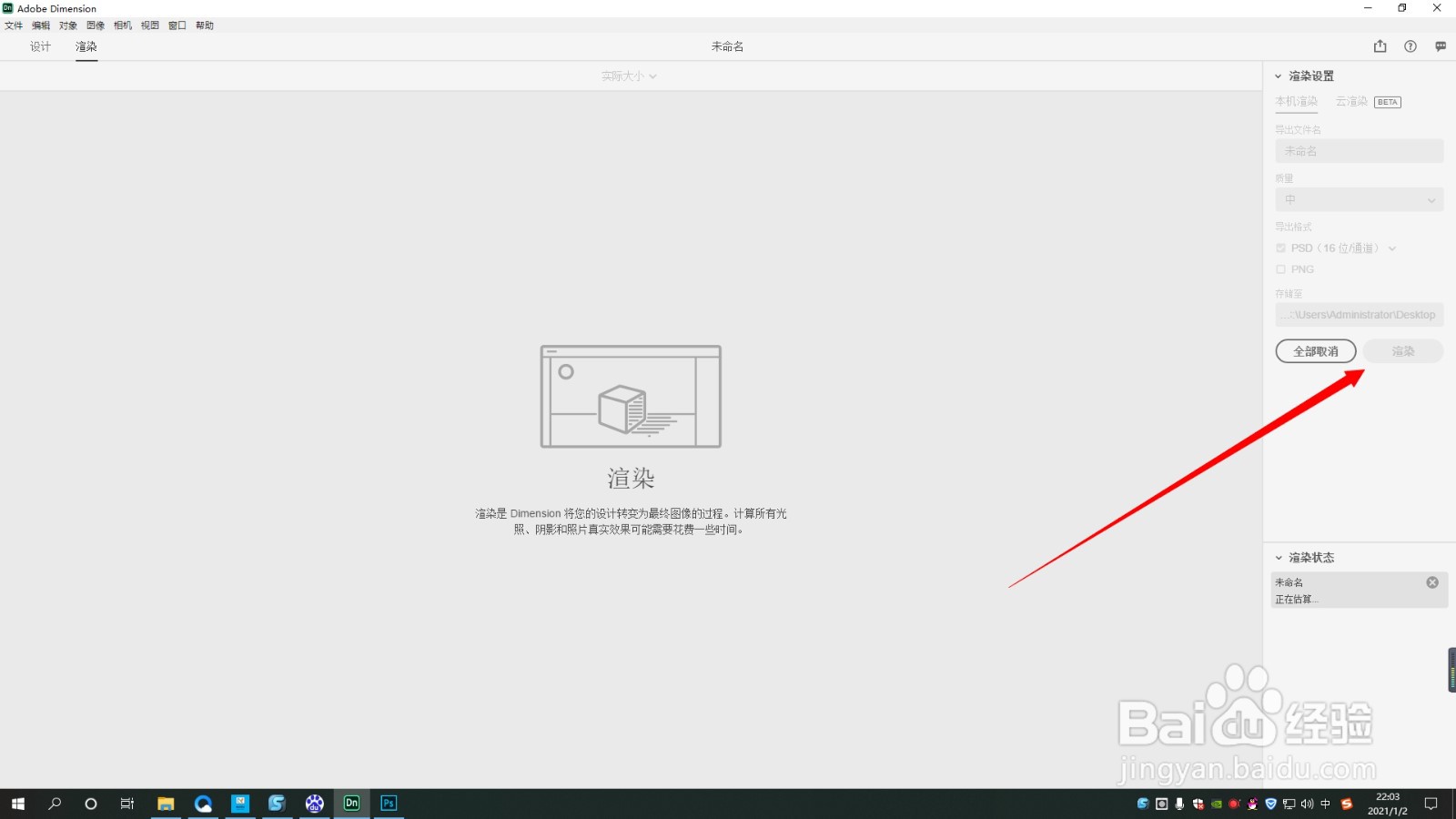Select the 渲染 mode tab
The width and height of the screenshot is (1456, 819).
tap(86, 46)
